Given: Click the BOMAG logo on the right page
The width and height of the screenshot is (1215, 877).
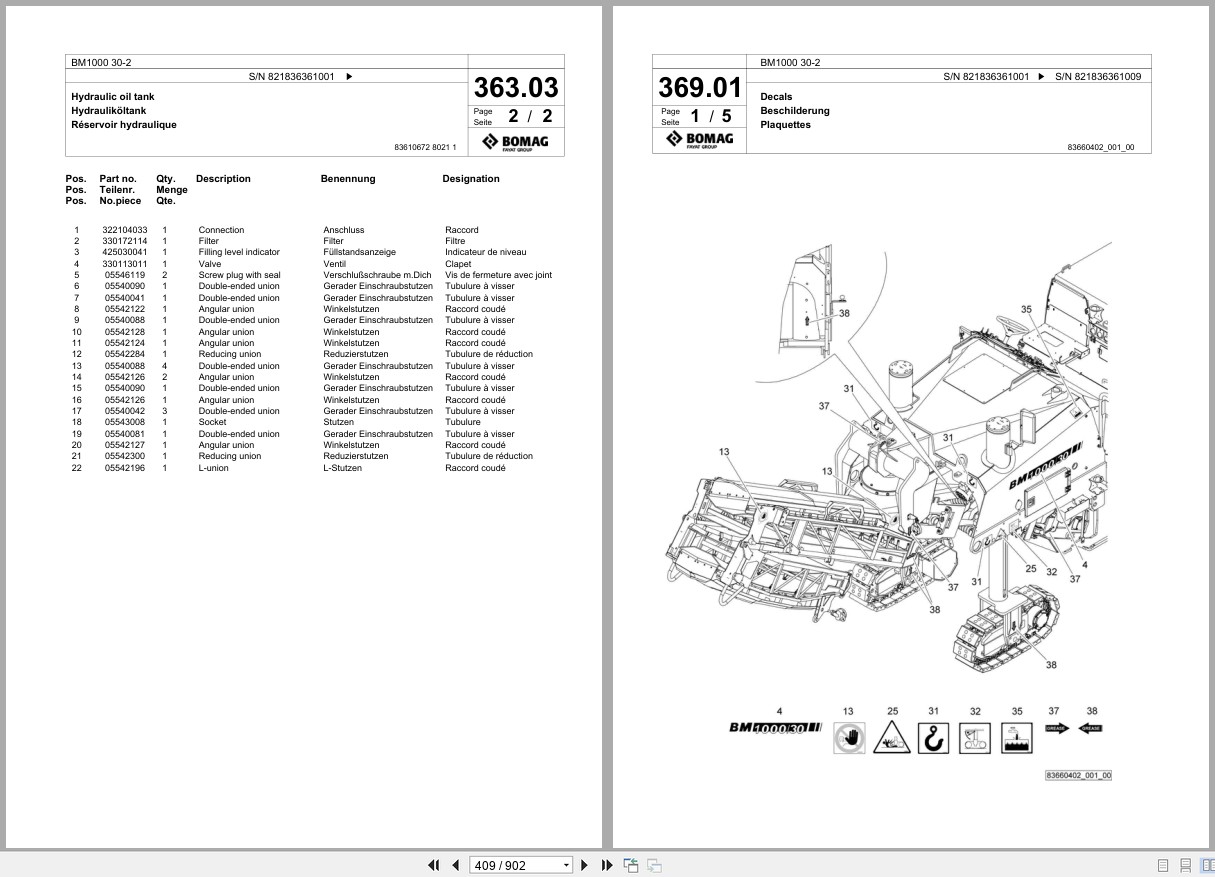Looking at the screenshot, I should [700, 140].
